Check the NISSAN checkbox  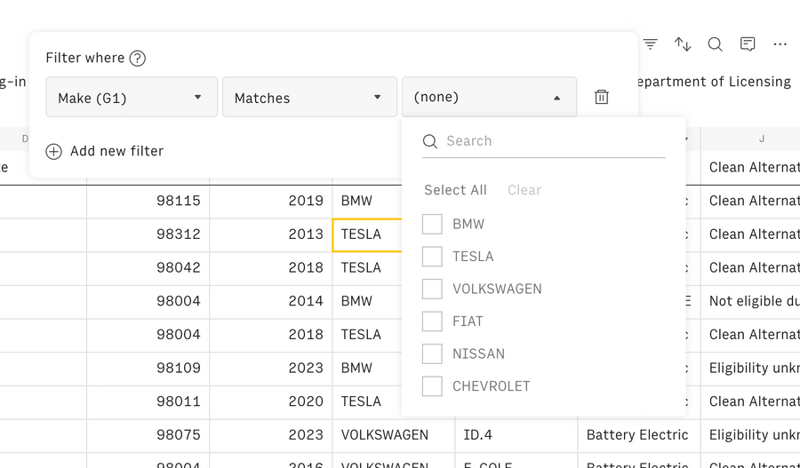pyautogui.click(x=432, y=354)
